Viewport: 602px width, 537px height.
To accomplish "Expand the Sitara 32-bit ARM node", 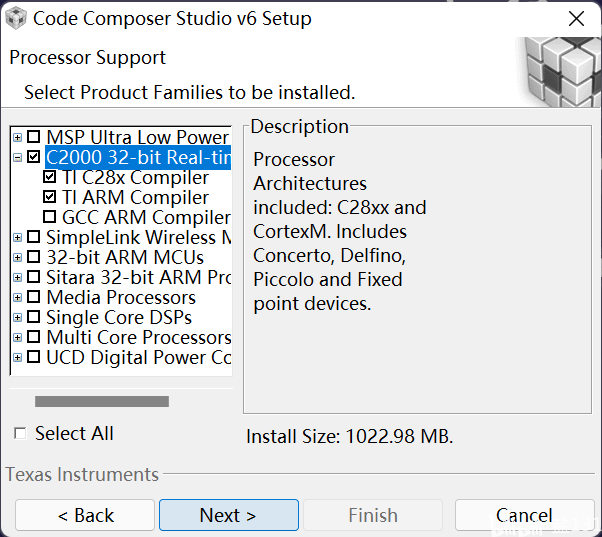I will [18, 277].
